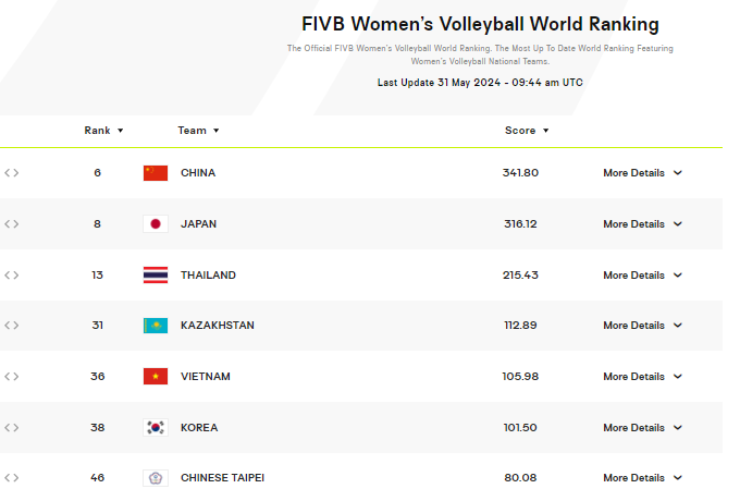This screenshot has height=501, width=740.
Task: Expand More Details for China
Action: (642, 173)
